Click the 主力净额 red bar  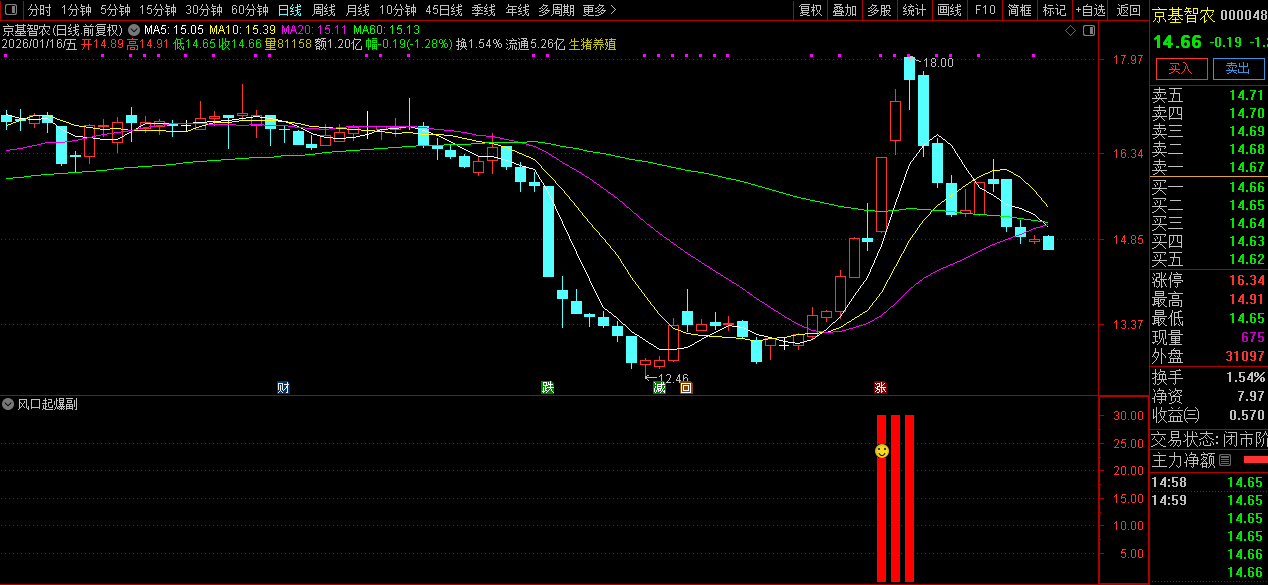click(x=1254, y=460)
